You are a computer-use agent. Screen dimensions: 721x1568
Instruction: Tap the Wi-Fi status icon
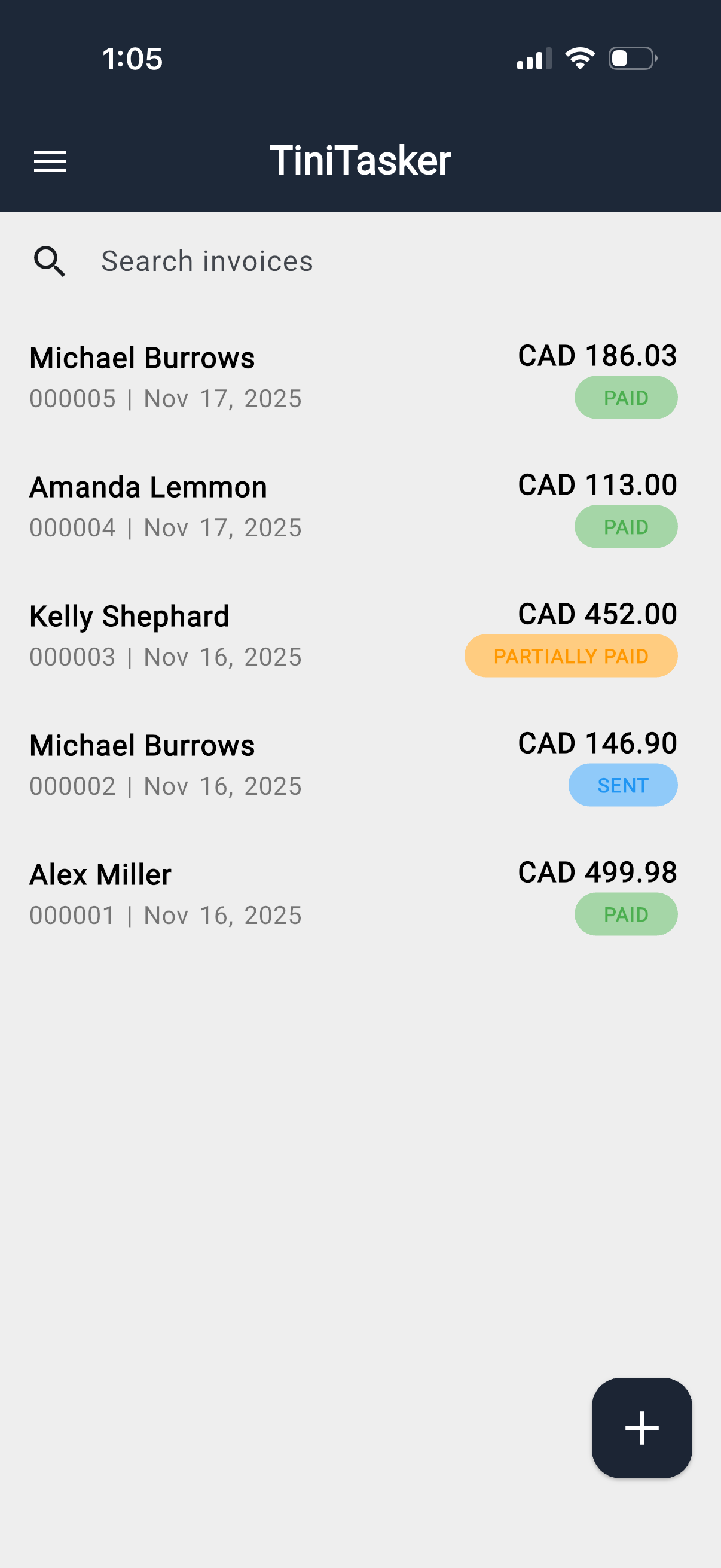point(580,59)
